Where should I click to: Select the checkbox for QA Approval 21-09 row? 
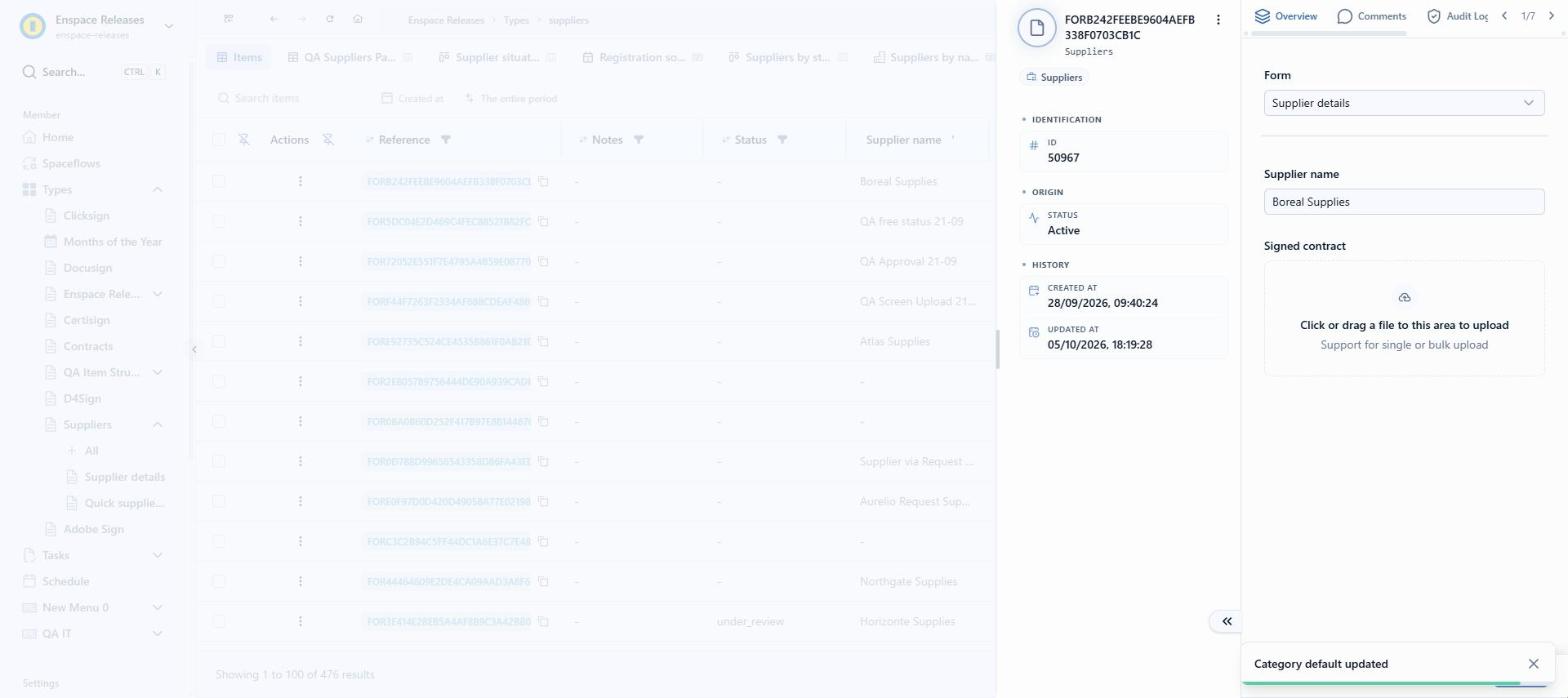pyautogui.click(x=219, y=261)
